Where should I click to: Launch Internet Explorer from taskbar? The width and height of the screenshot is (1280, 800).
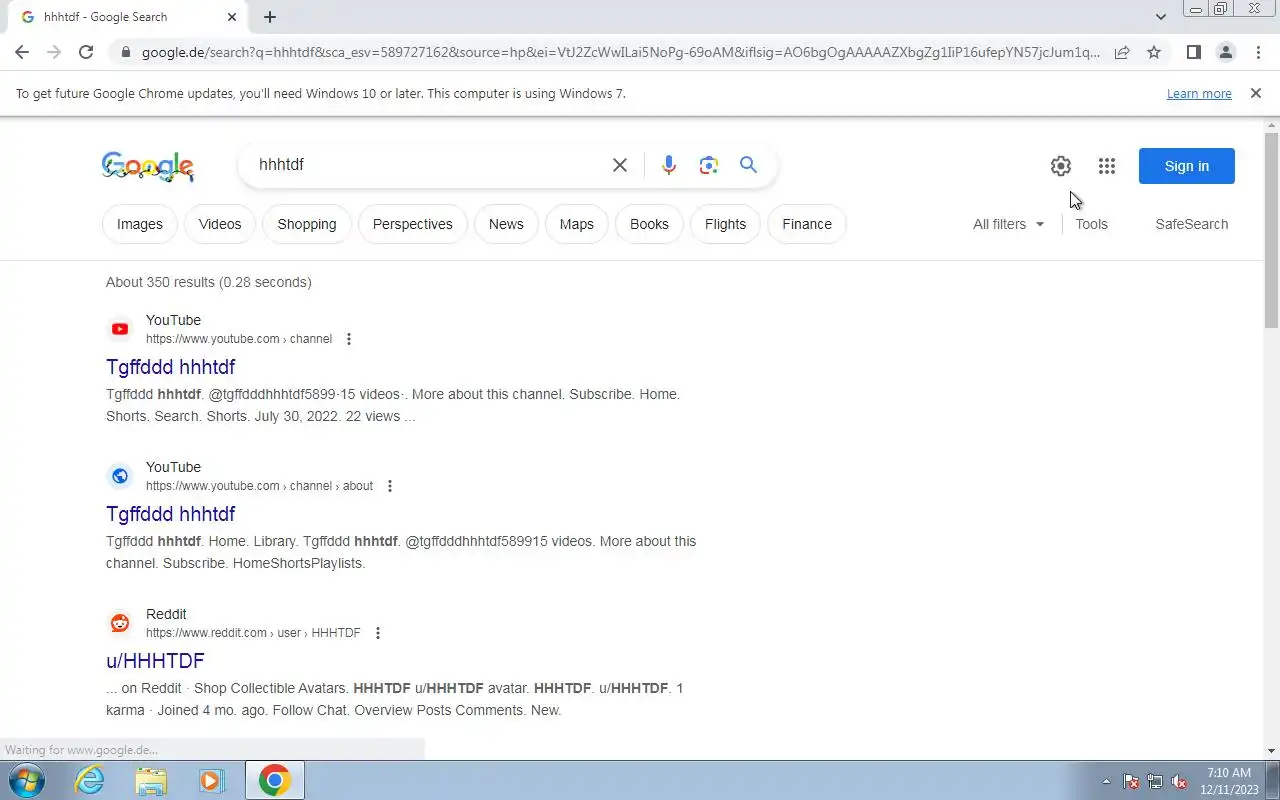tap(90, 780)
